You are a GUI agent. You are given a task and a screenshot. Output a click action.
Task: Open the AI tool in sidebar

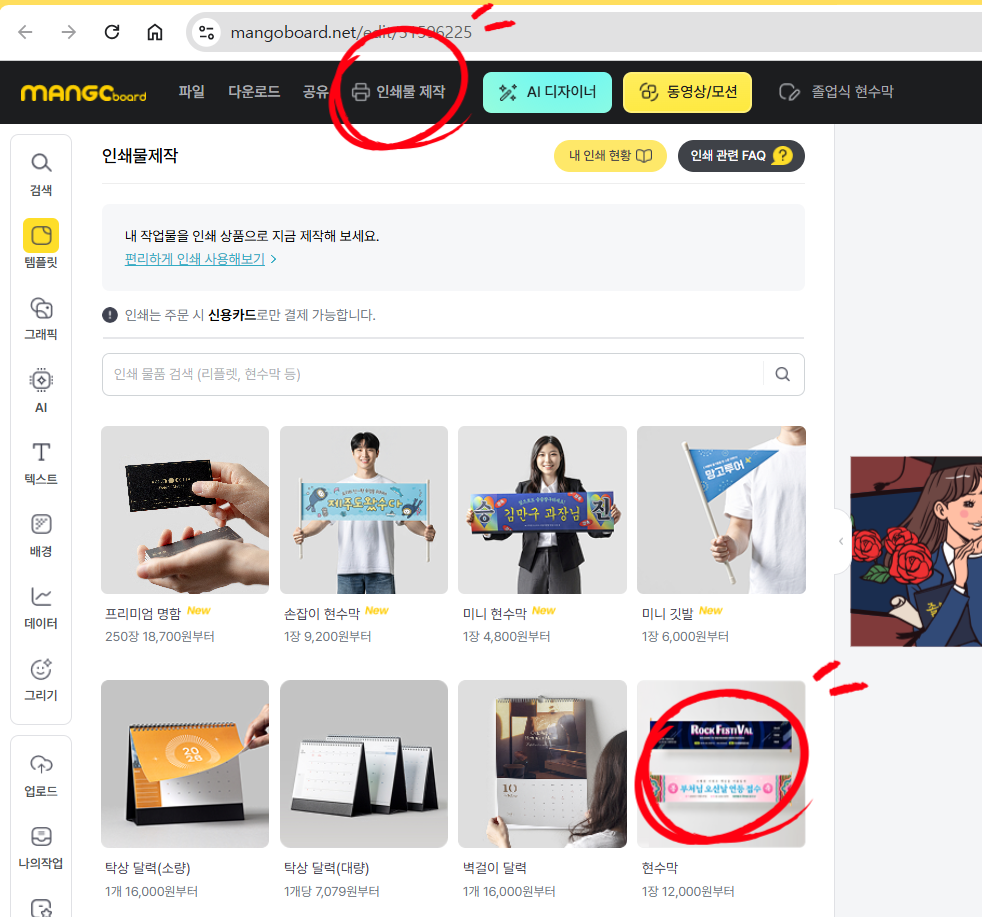pos(41,390)
